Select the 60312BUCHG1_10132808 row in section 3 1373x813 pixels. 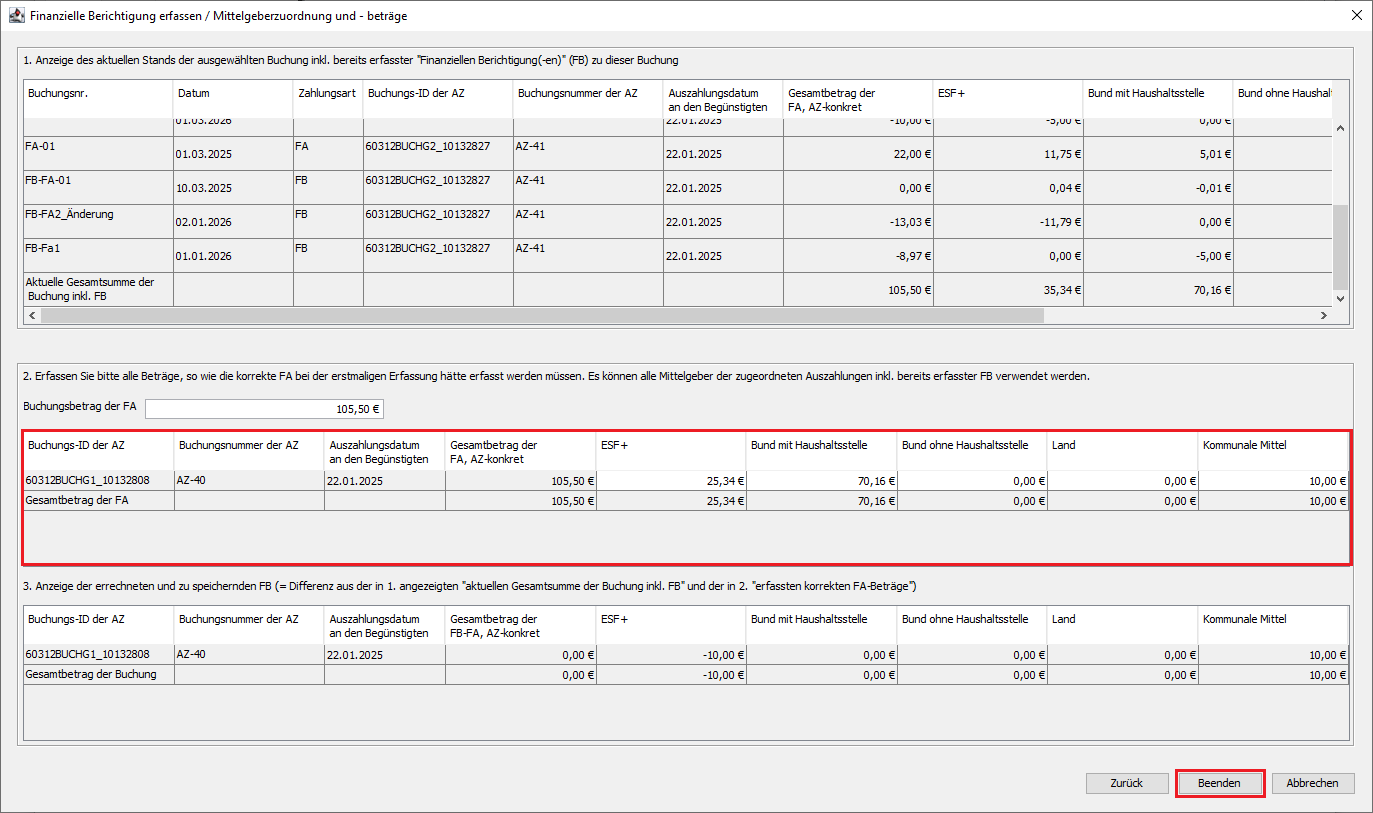[98, 654]
